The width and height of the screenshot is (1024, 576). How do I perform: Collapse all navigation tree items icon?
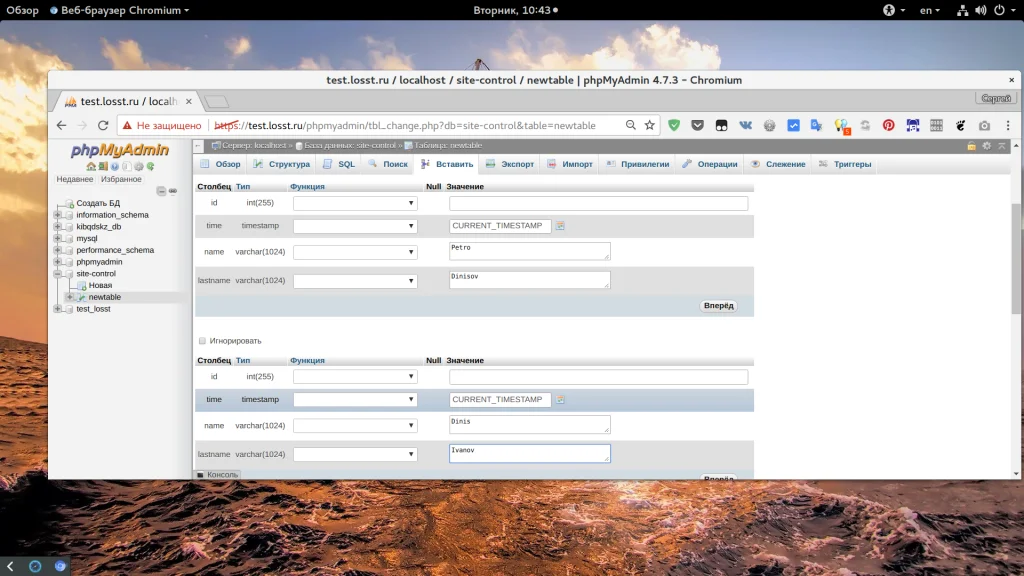click(160, 190)
